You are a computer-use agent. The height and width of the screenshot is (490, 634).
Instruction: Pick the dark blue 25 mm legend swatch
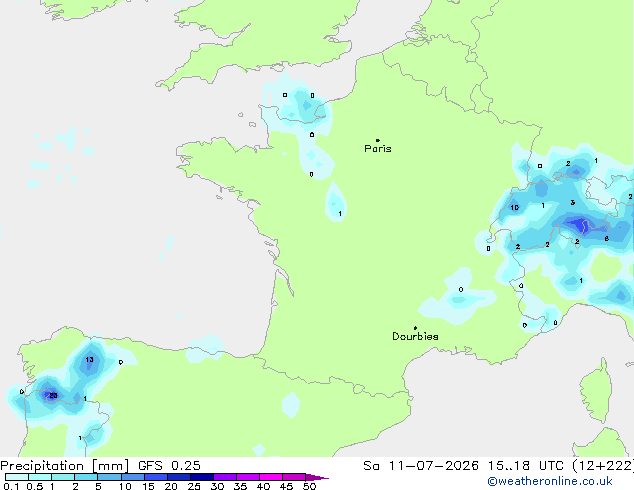[202, 477]
